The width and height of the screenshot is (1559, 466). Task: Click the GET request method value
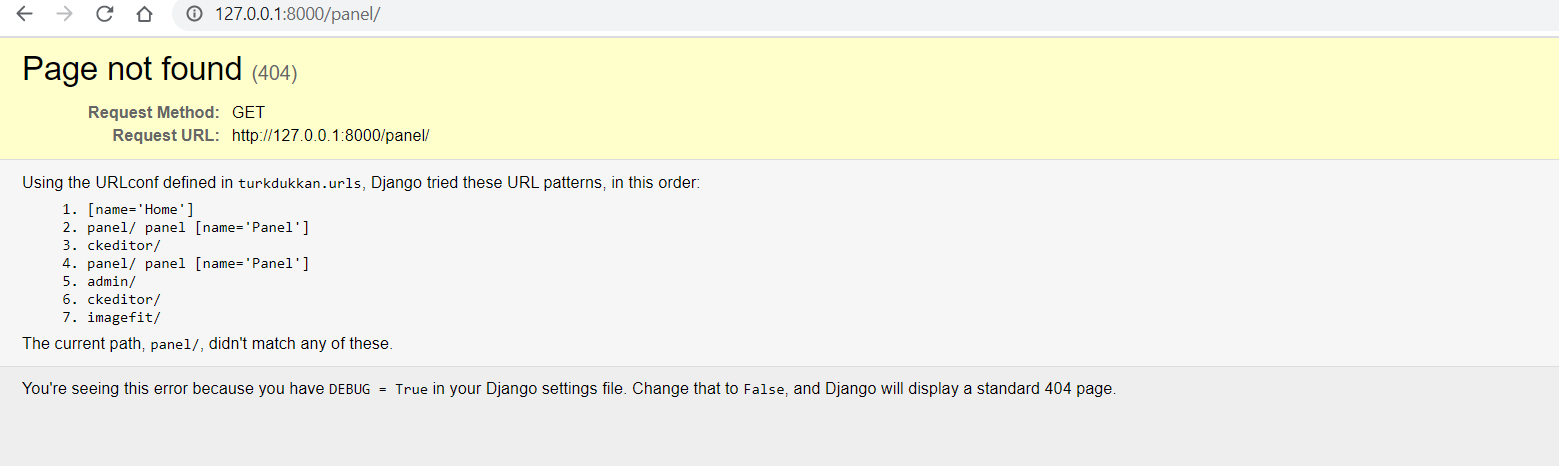coord(248,112)
